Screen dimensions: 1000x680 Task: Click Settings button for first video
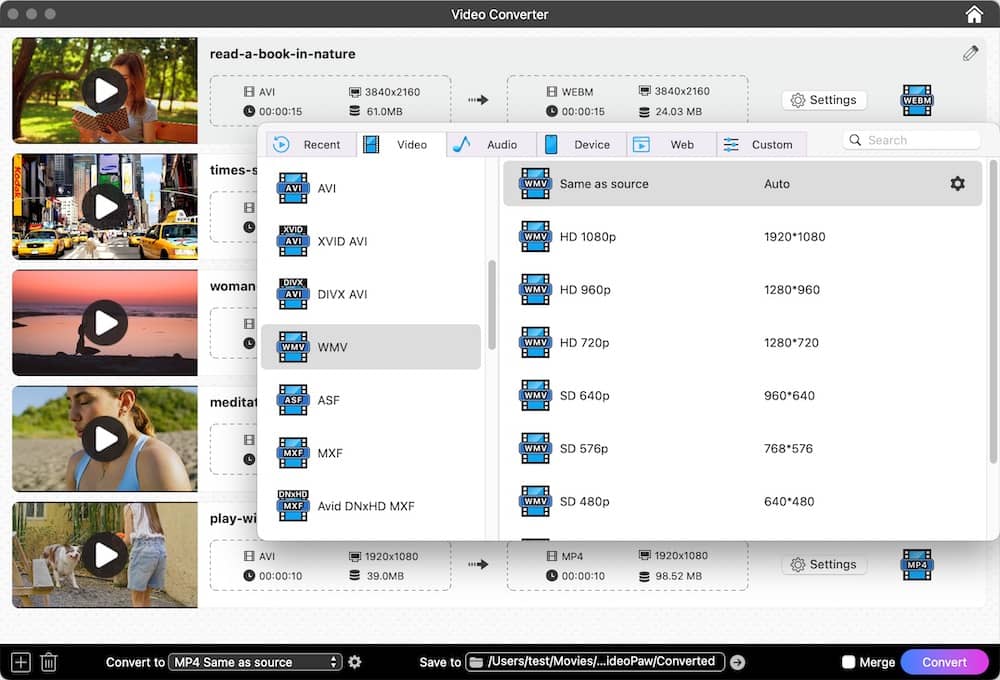point(824,100)
